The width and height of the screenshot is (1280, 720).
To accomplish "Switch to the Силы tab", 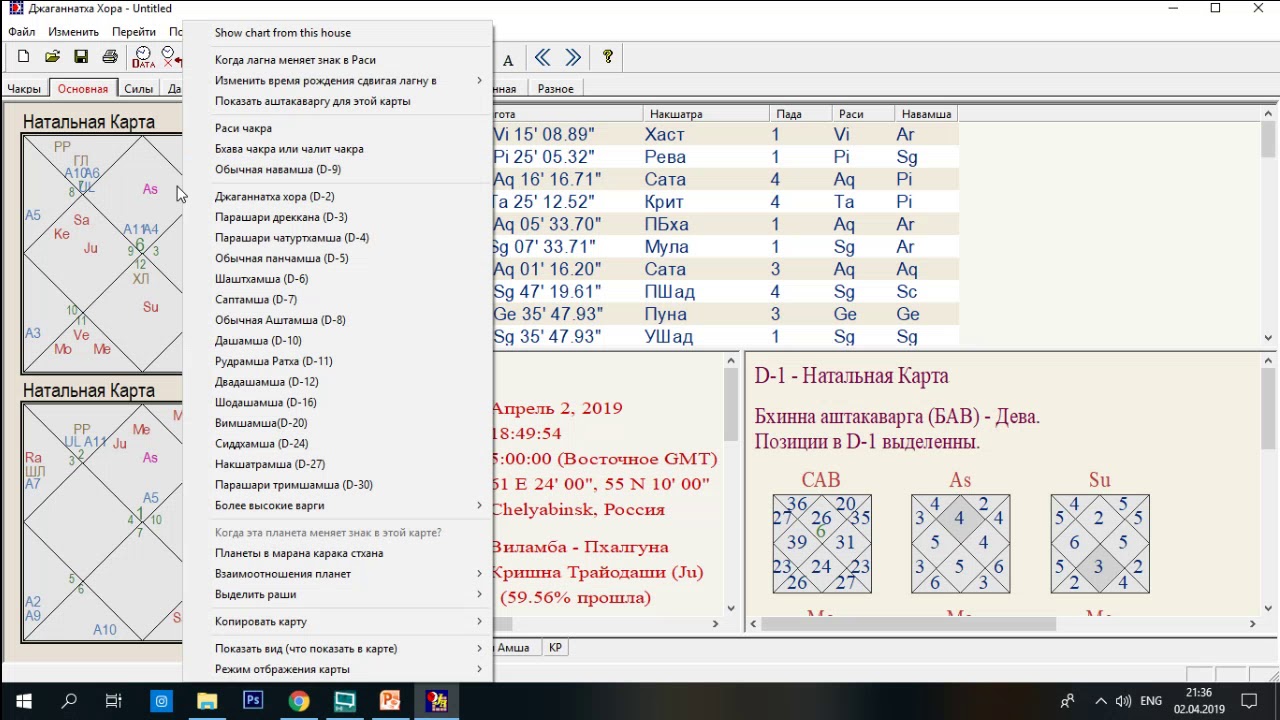I will tap(139, 89).
